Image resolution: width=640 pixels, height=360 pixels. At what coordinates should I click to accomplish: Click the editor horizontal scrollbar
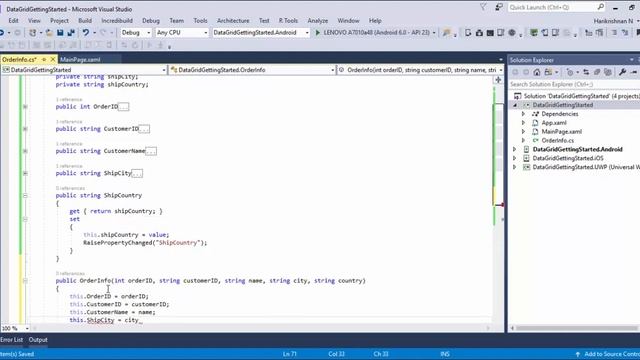[261, 328]
